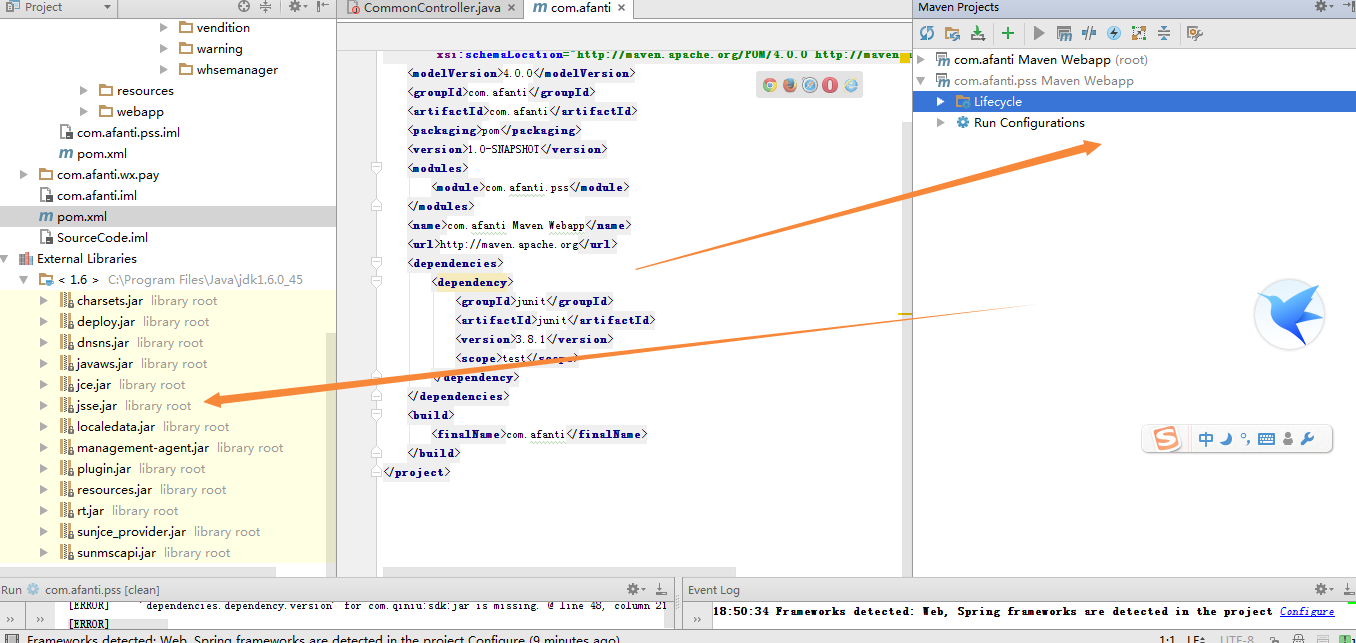Click the blue bird floating widget

click(1290, 316)
